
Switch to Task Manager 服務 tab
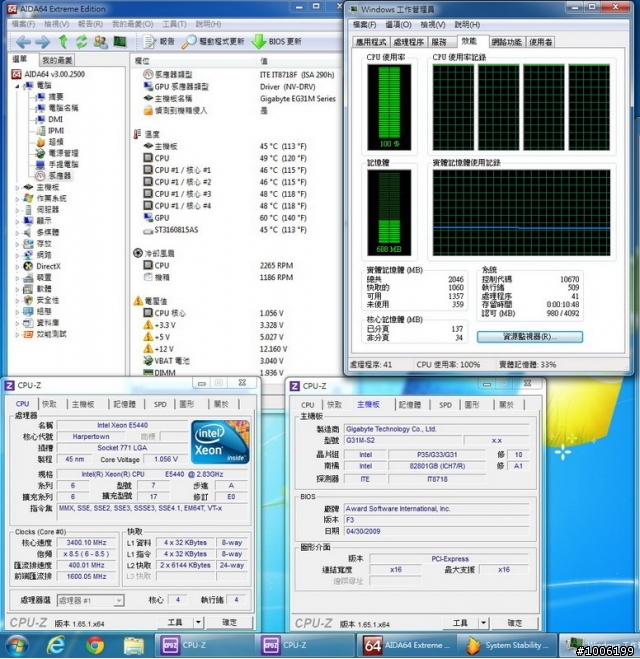click(x=439, y=42)
